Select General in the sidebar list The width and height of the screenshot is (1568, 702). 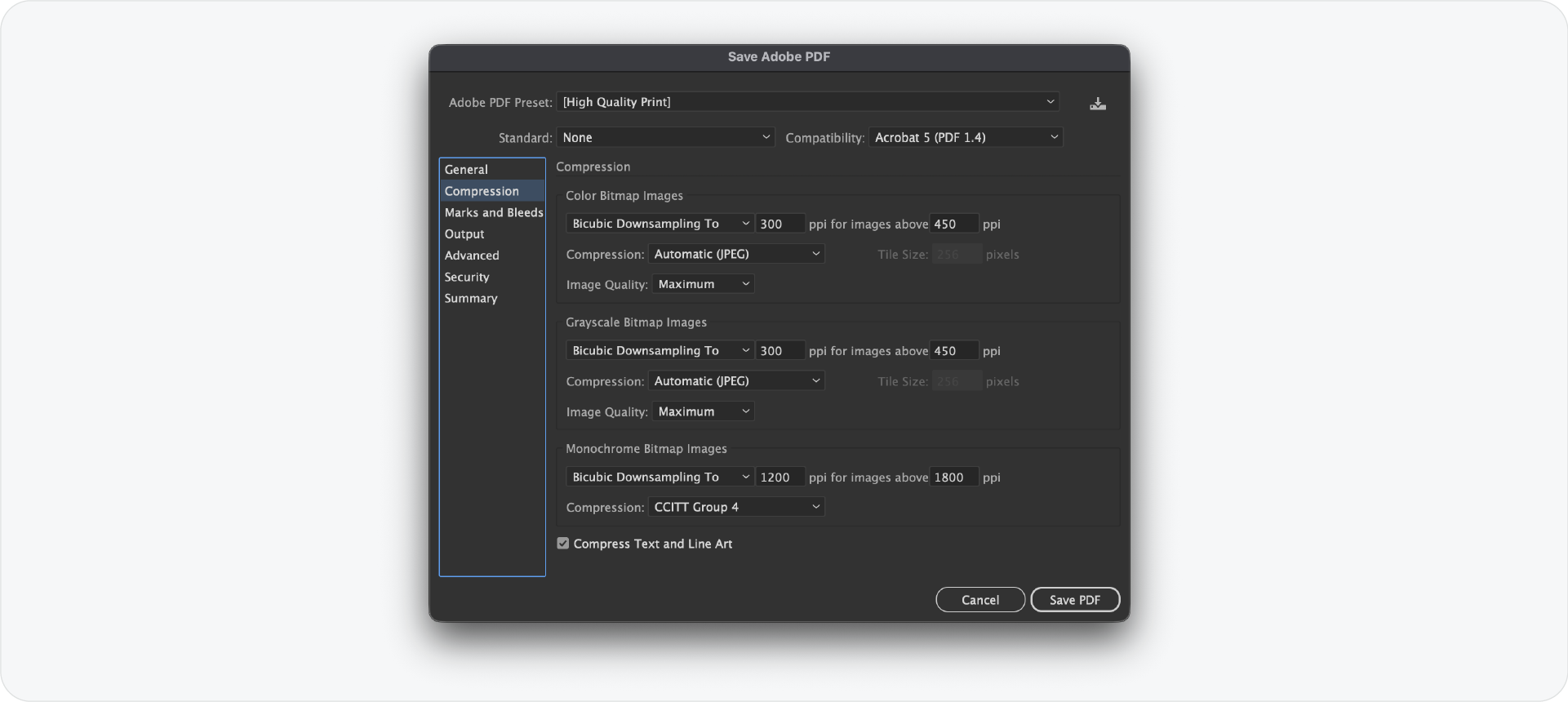pyautogui.click(x=492, y=170)
